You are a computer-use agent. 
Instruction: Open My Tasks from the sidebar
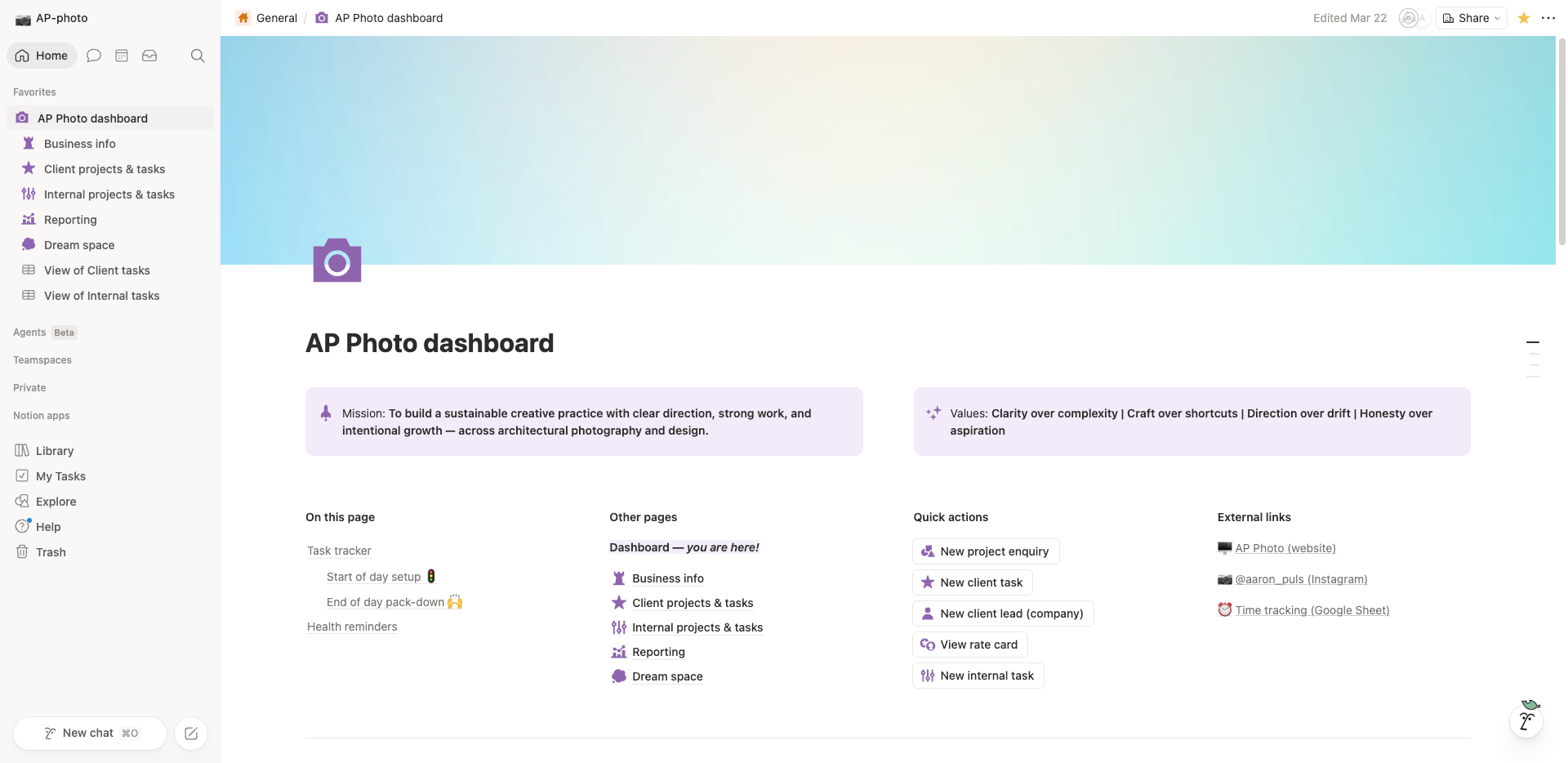click(60, 475)
